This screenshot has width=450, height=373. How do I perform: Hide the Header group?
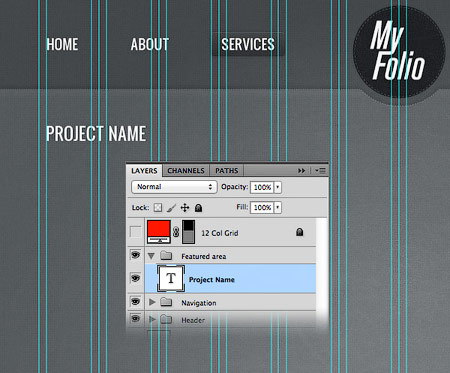tap(135, 319)
